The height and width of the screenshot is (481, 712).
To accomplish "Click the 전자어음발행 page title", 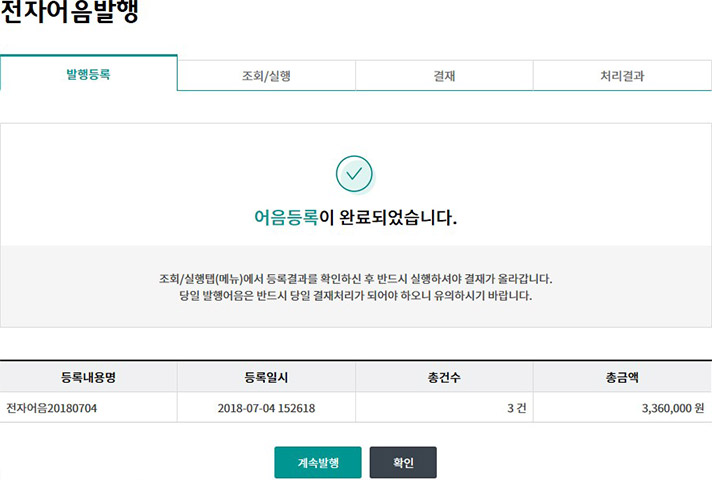I will click(x=70, y=14).
